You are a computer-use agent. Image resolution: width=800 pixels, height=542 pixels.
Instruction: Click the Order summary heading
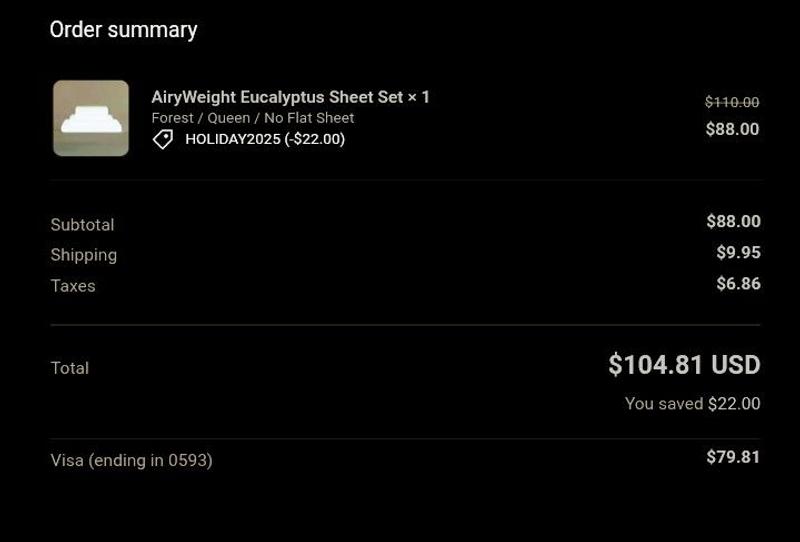(x=123, y=30)
